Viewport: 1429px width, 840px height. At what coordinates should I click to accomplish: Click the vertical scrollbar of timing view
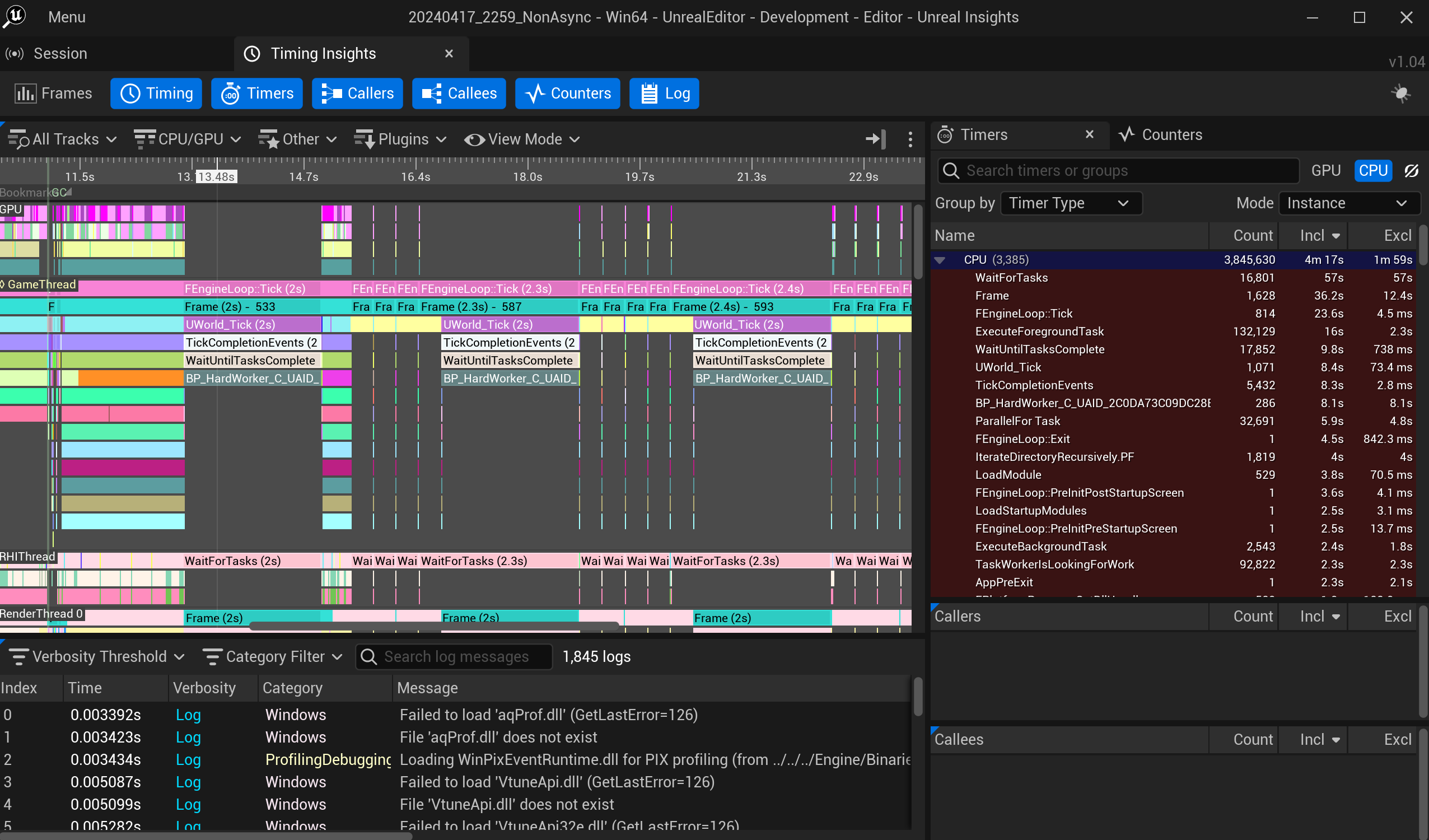(918, 242)
